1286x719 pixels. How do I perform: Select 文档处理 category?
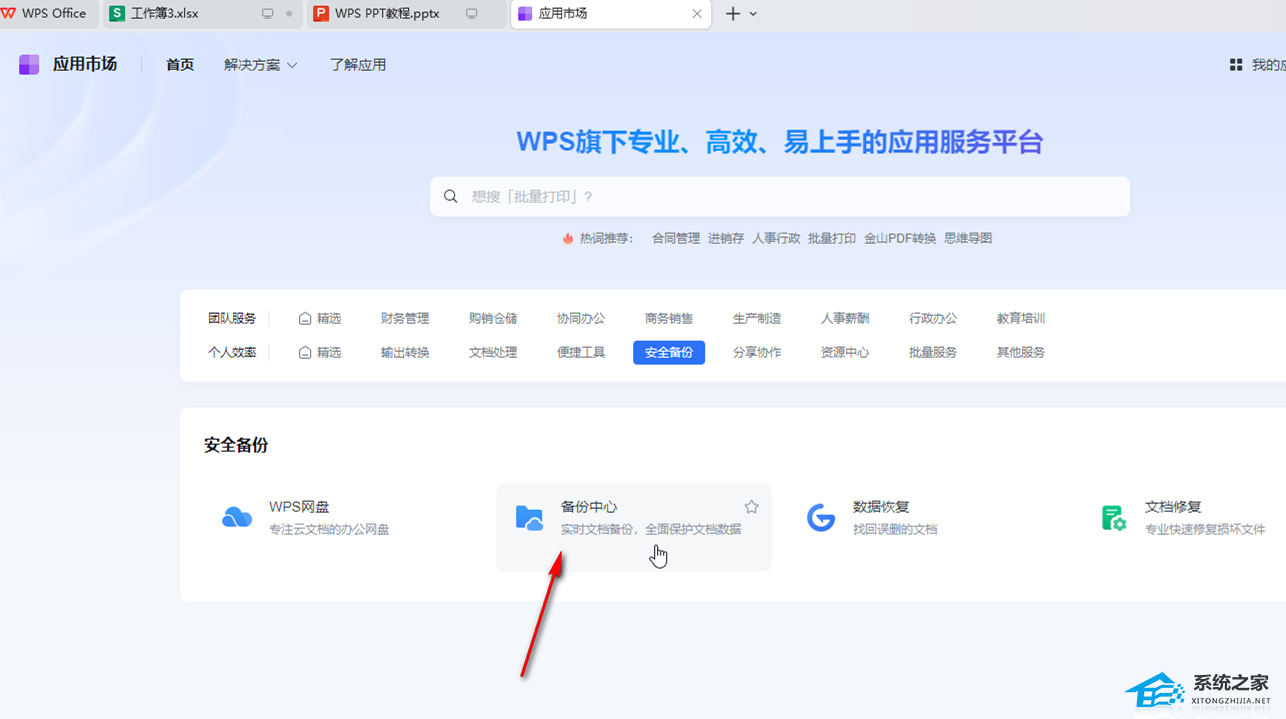(x=493, y=353)
